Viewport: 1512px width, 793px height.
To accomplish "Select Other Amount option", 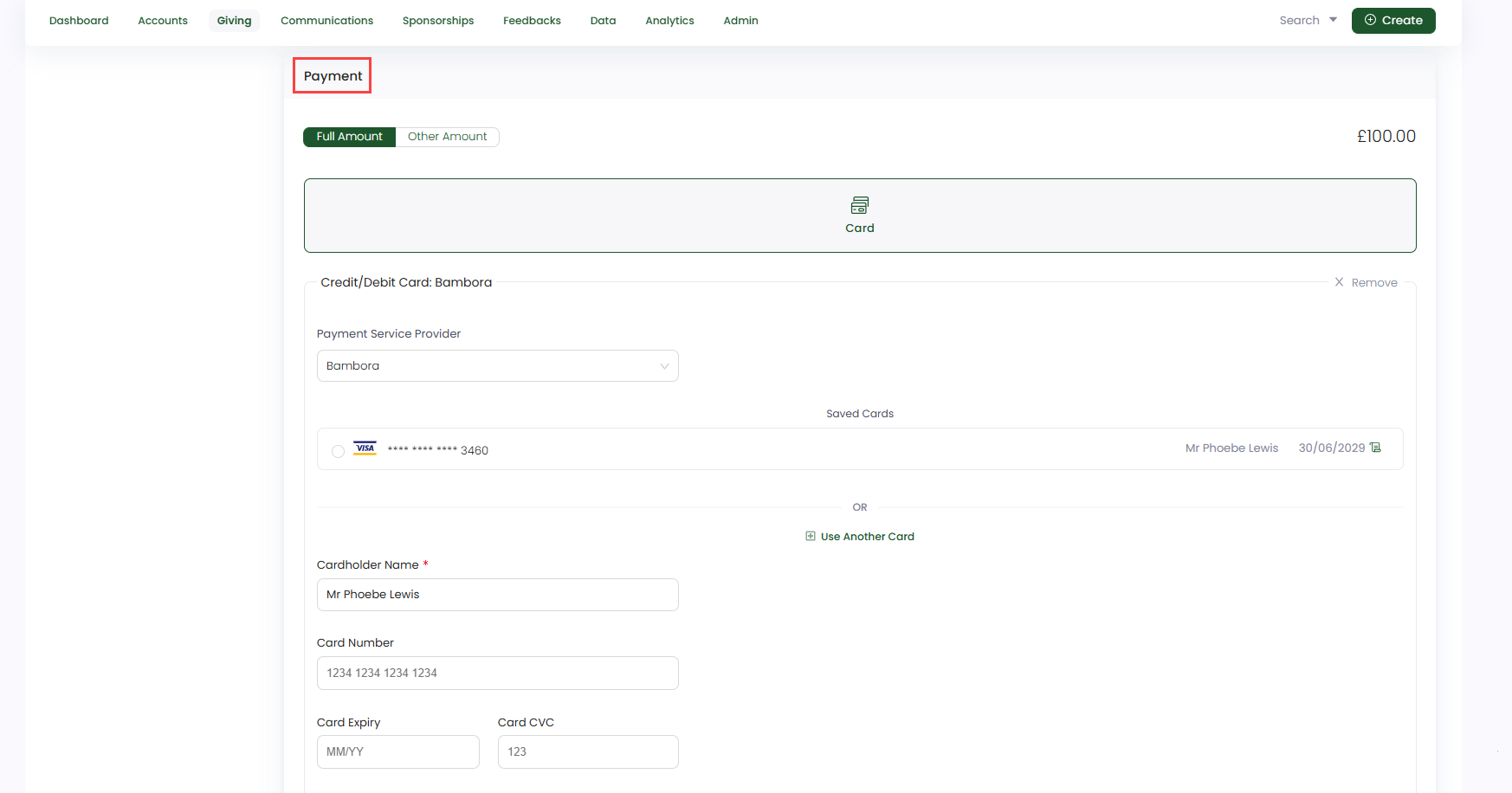I will point(447,137).
